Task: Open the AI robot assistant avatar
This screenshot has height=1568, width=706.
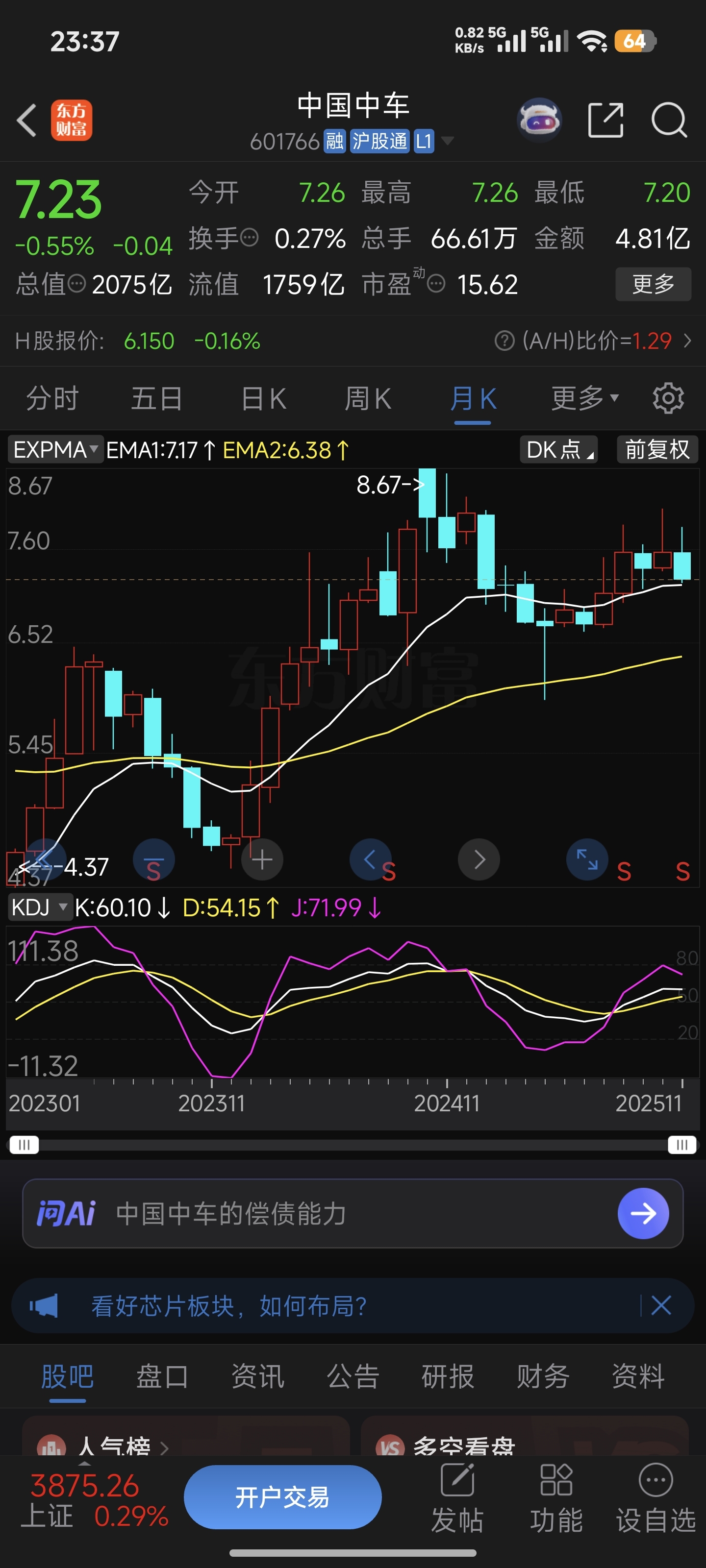Action: click(x=539, y=120)
